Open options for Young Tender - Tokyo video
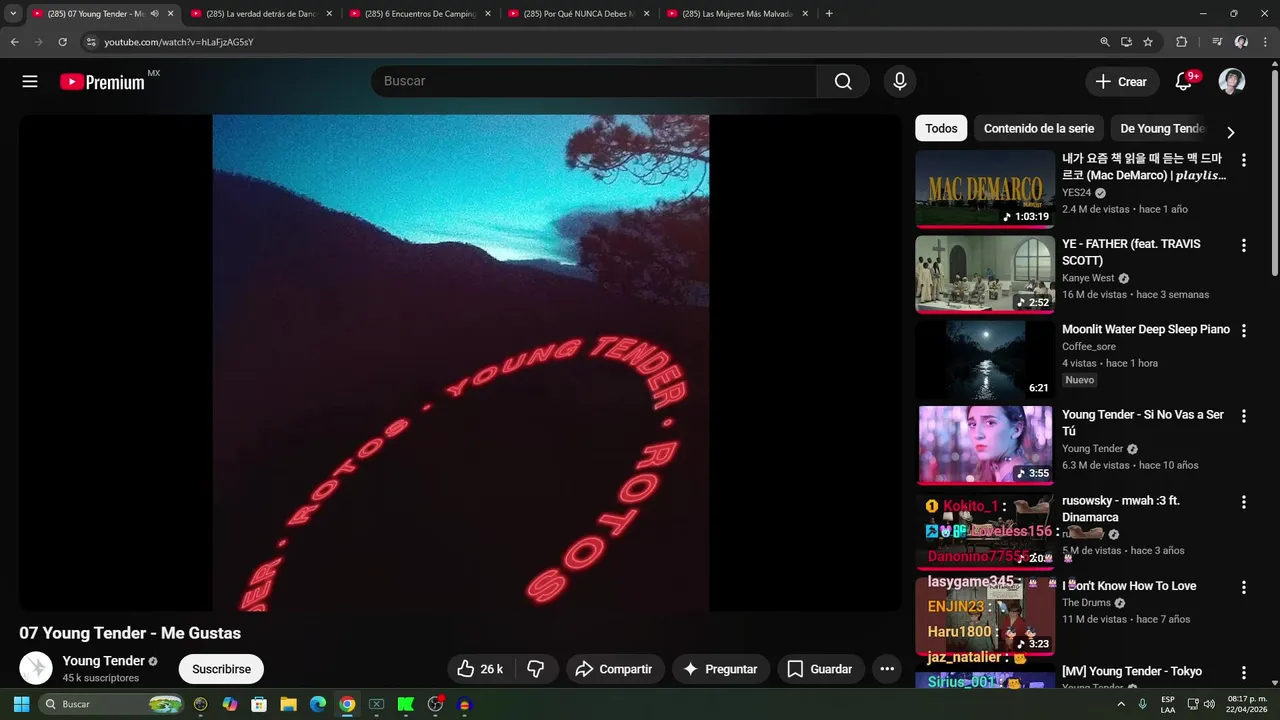Image resolution: width=1280 pixels, height=720 pixels. tap(1244, 673)
